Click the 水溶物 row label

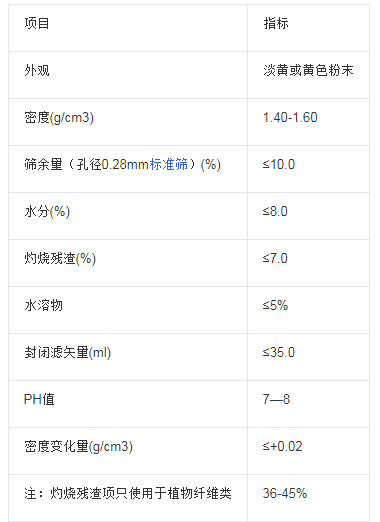(x=43, y=306)
